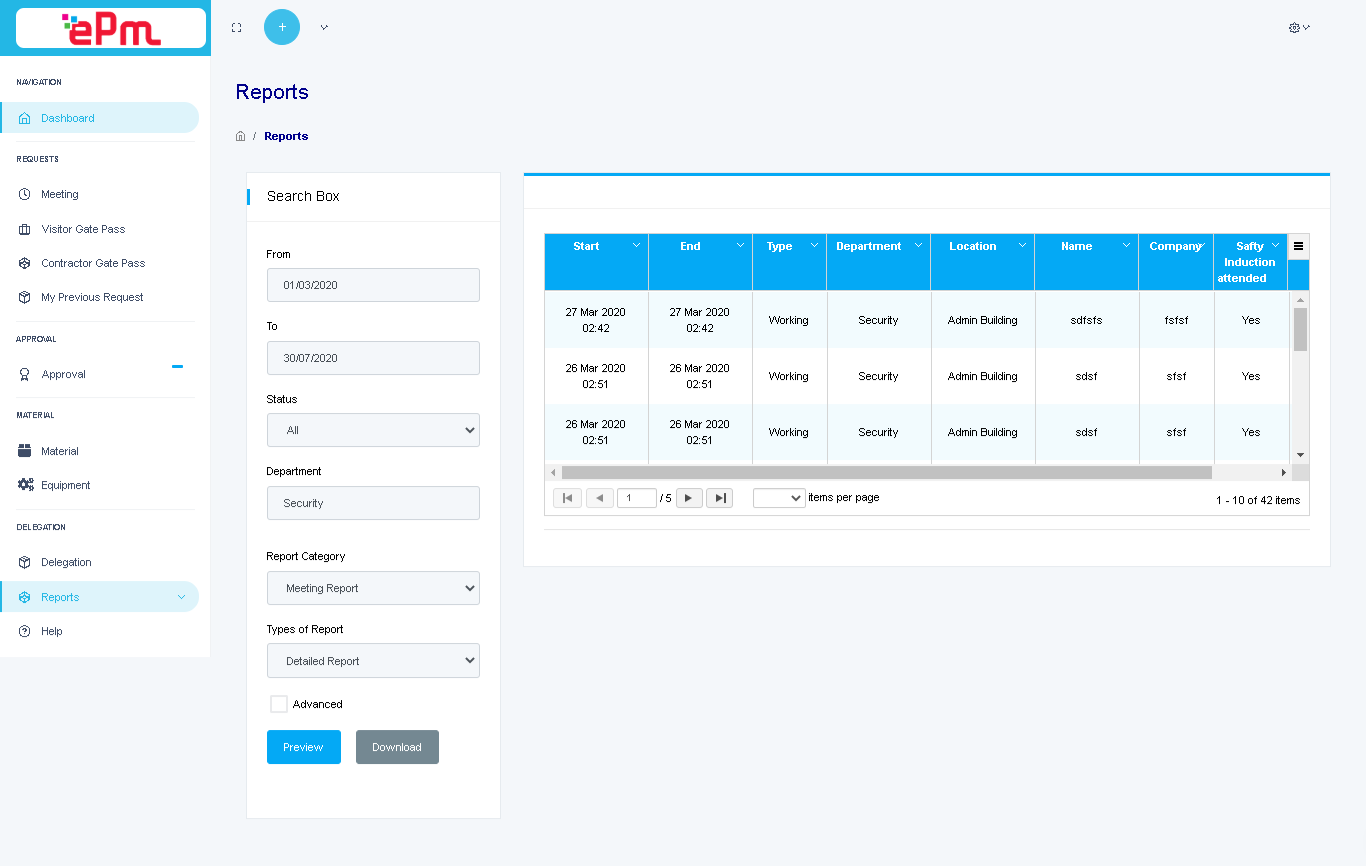Click the Download button
The image size is (1366, 866).
pyautogui.click(x=397, y=747)
